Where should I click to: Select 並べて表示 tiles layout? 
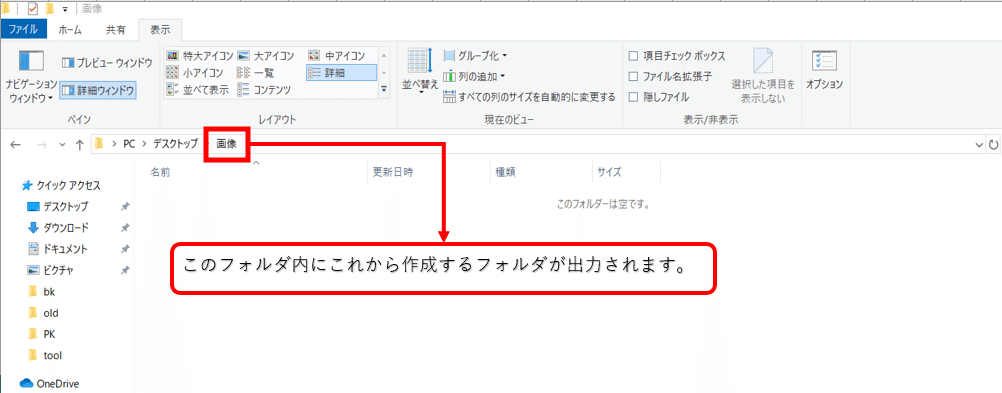[x=197, y=89]
